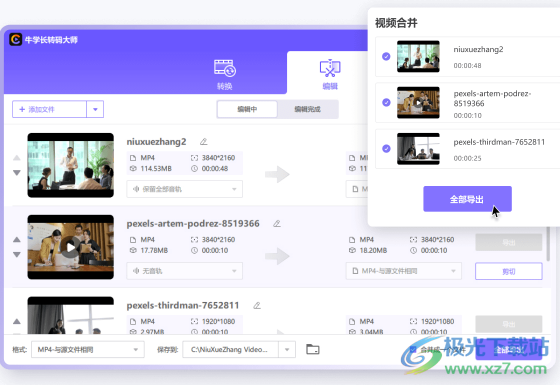Screen dimensions: 560x385
Task: Click the app logo in title bar
Action: 15,39
